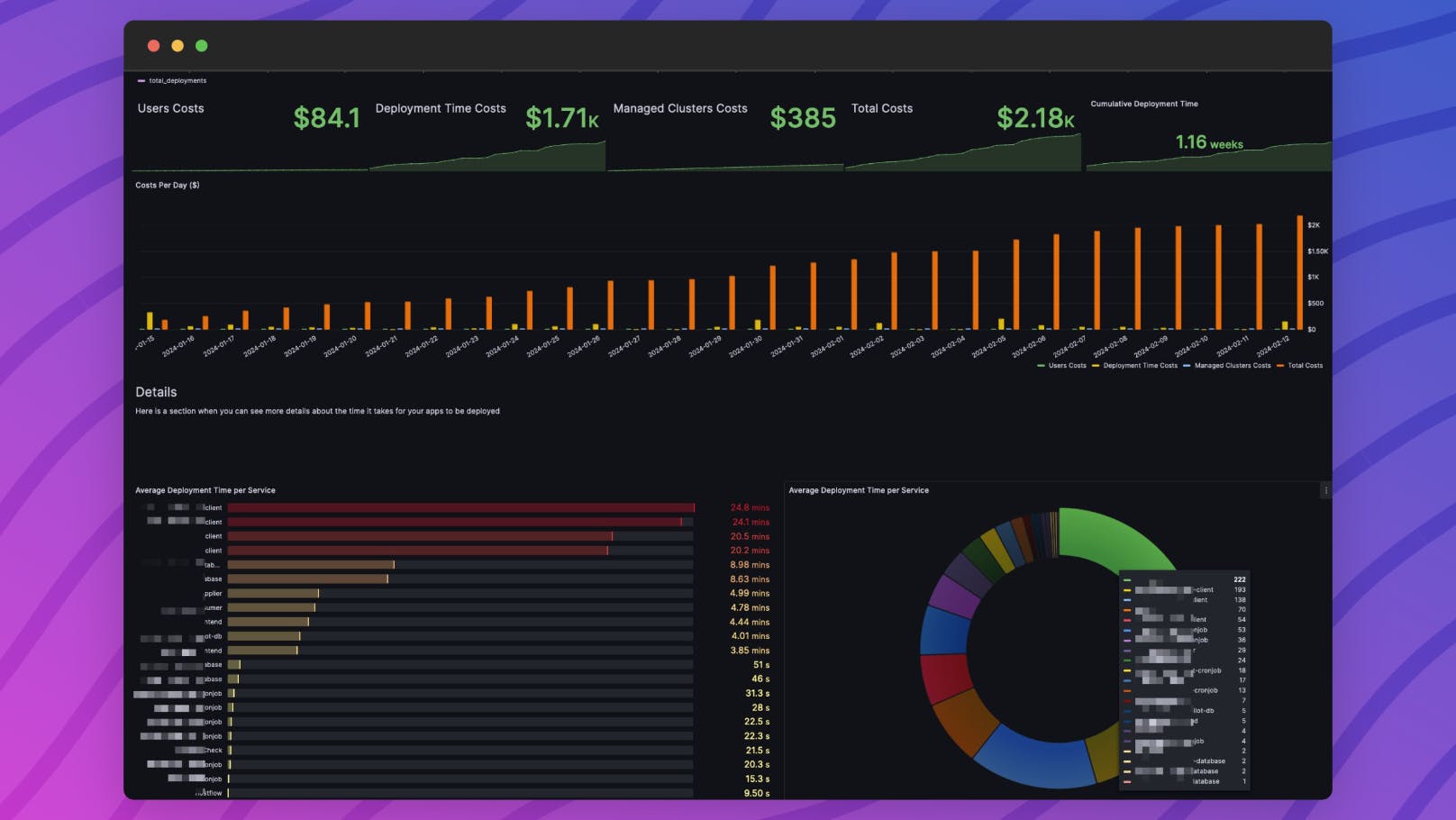Viewport: 1456px width, 820px height.
Task: Toggle the Managed Clusters Costs legend series
Action: (x=1227, y=365)
